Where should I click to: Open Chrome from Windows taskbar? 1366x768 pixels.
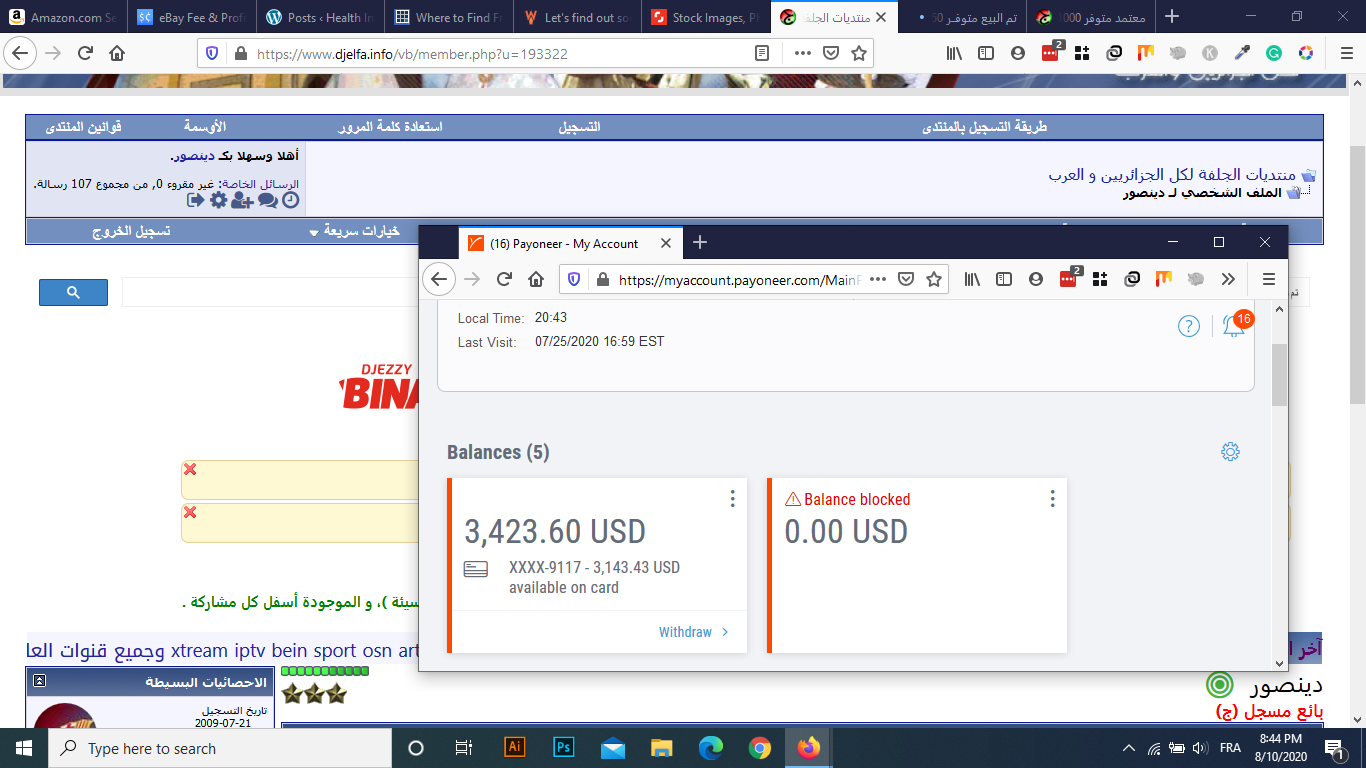(759, 747)
